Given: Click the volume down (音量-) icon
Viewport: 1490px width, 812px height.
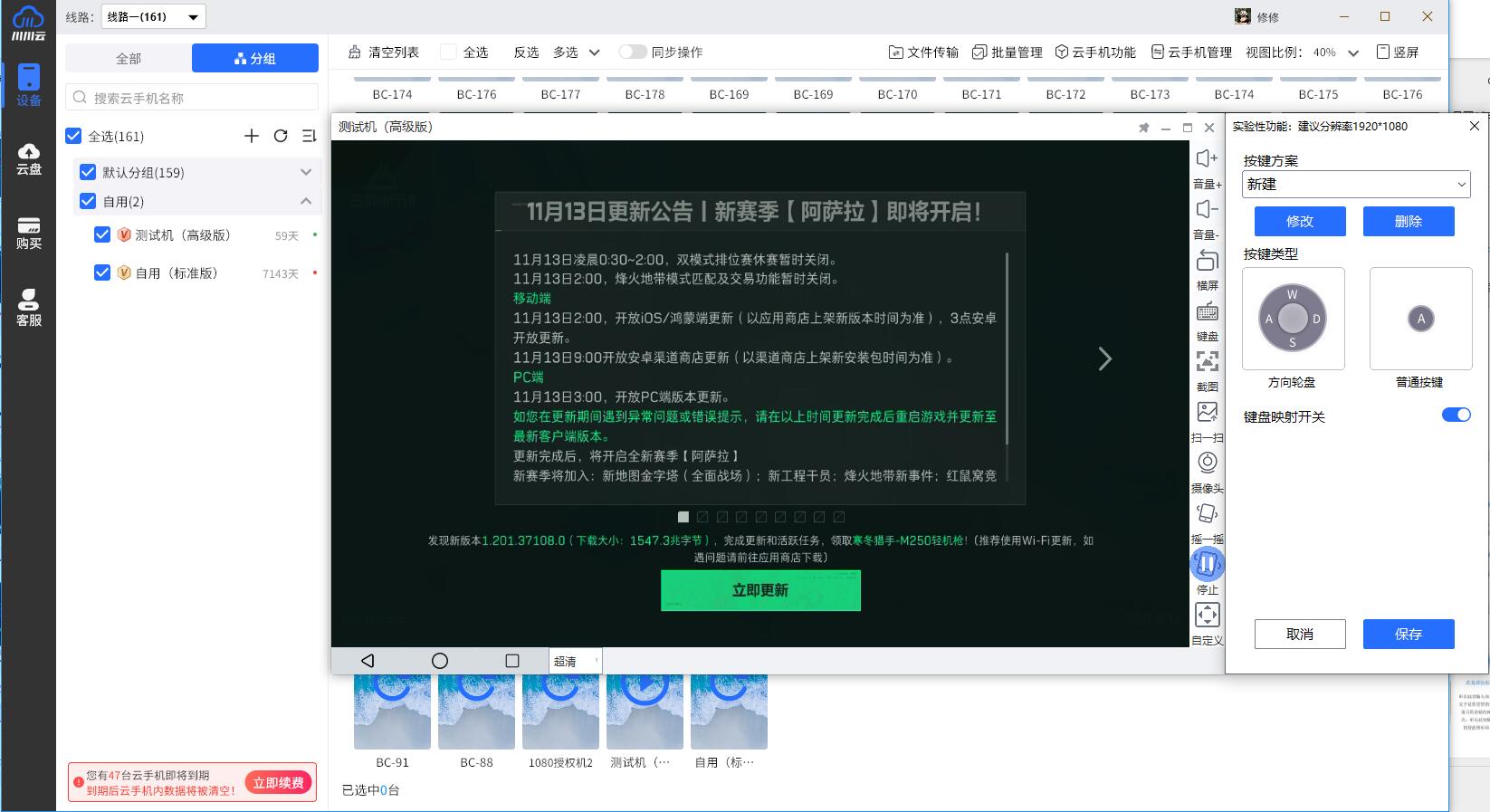Looking at the screenshot, I should coord(1207,211).
